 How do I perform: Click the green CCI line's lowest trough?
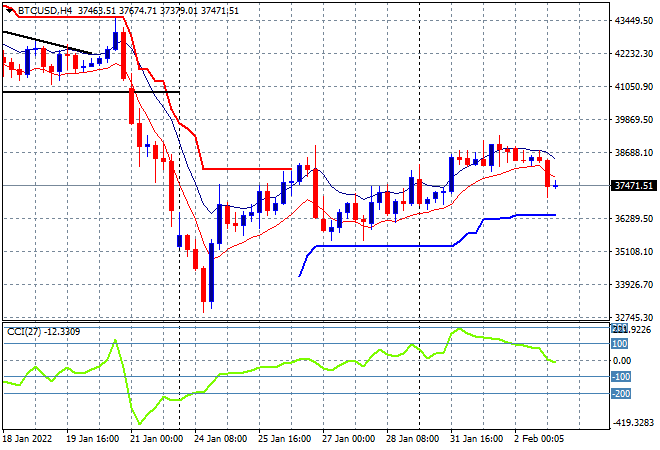140,423
